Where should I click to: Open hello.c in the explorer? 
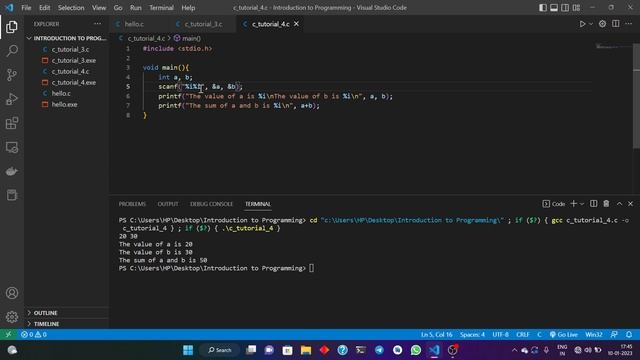coord(61,93)
